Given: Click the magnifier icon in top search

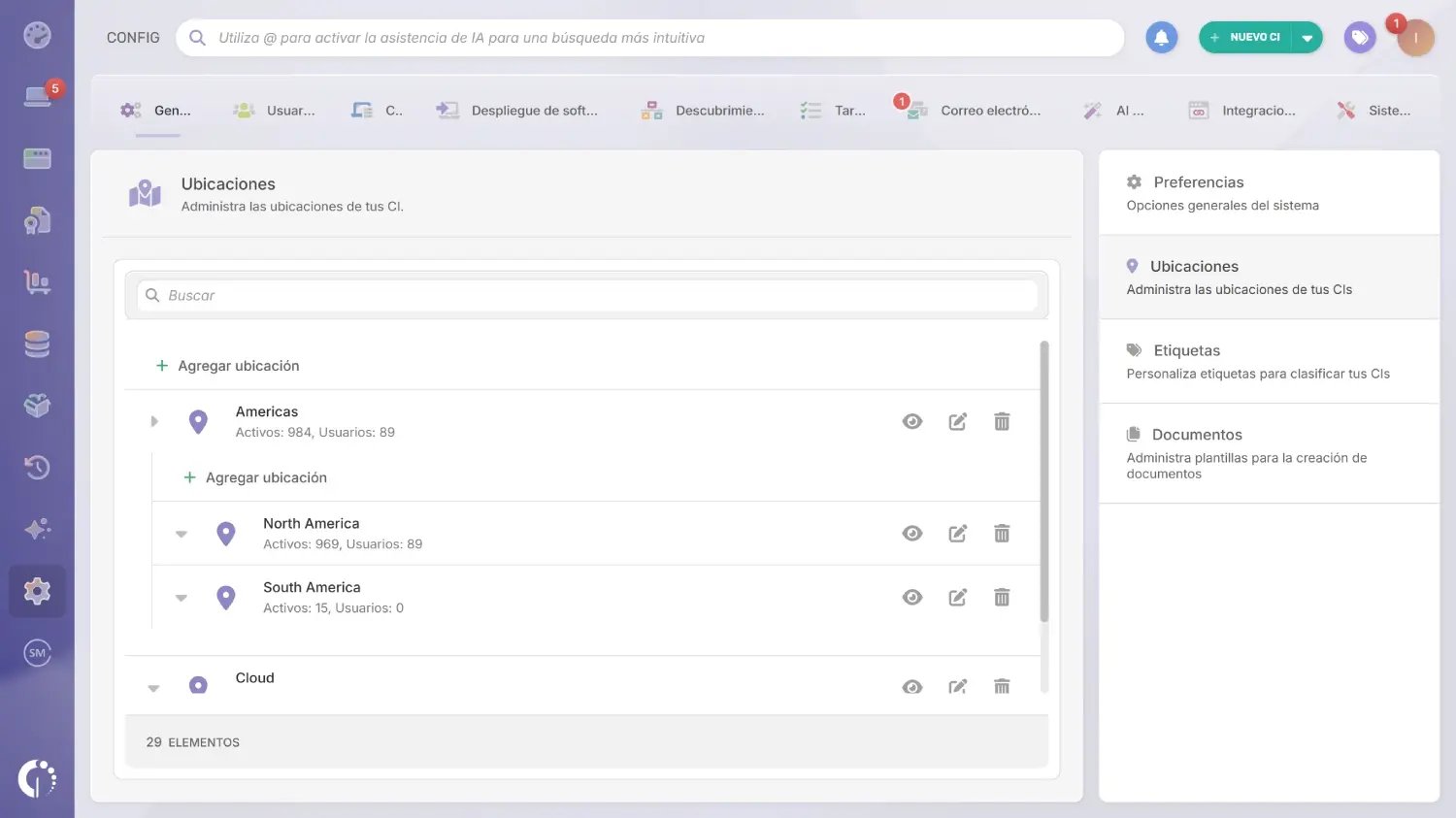Looking at the screenshot, I should [x=197, y=38].
